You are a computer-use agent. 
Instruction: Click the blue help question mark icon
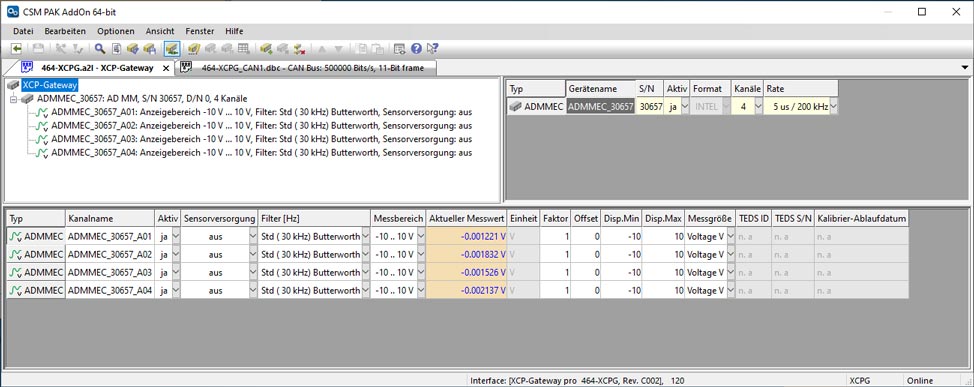click(416, 48)
